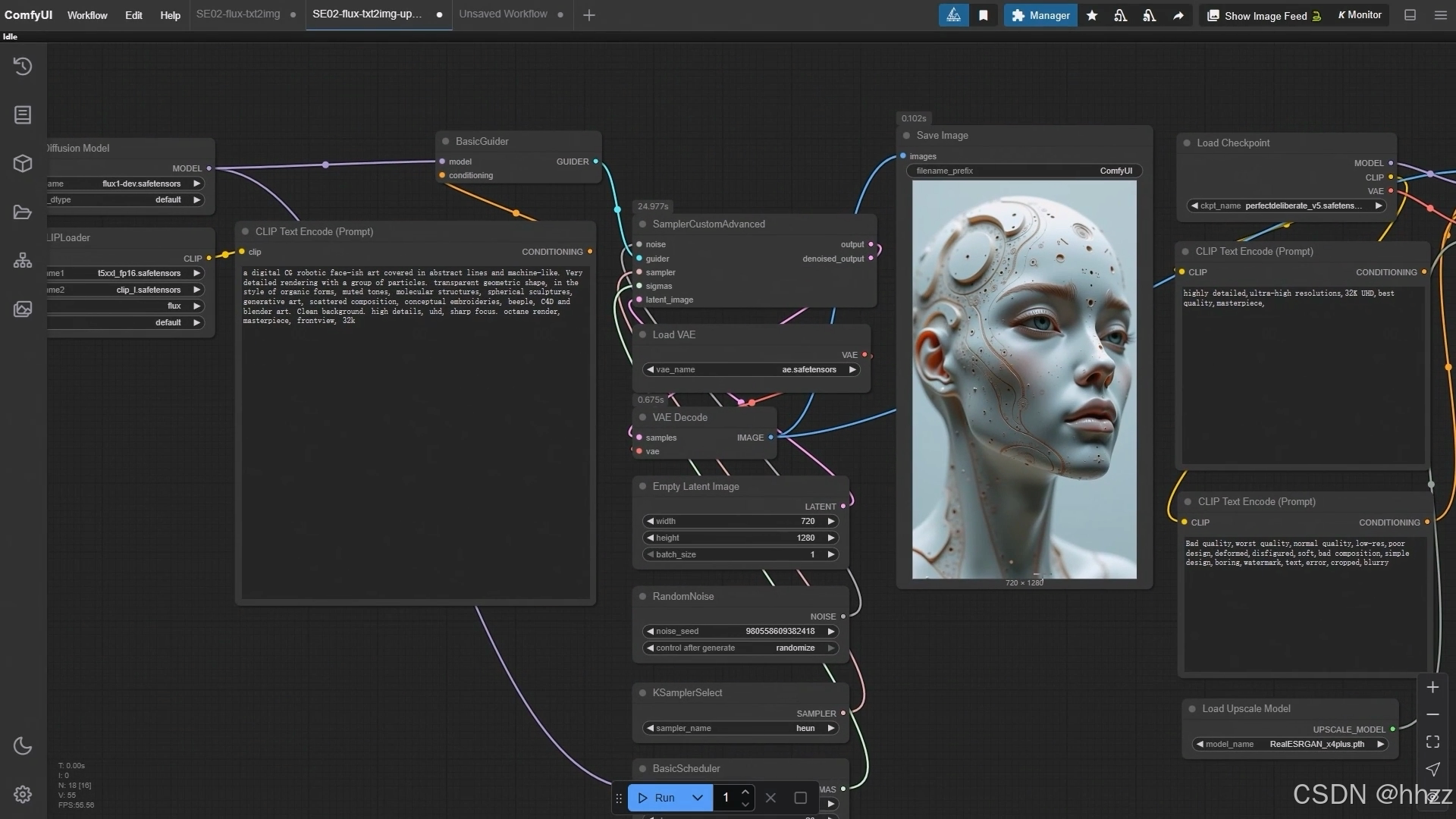Open the model library tree icon
This screenshot has height=819, width=1456.
(x=23, y=261)
